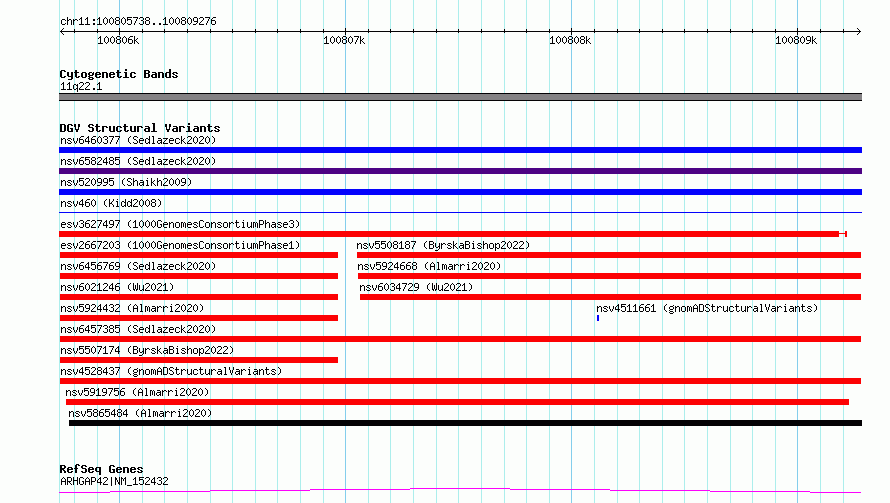Select the red nsv6457385 variant bar
This screenshot has height=503, width=890.
pos(460,339)
